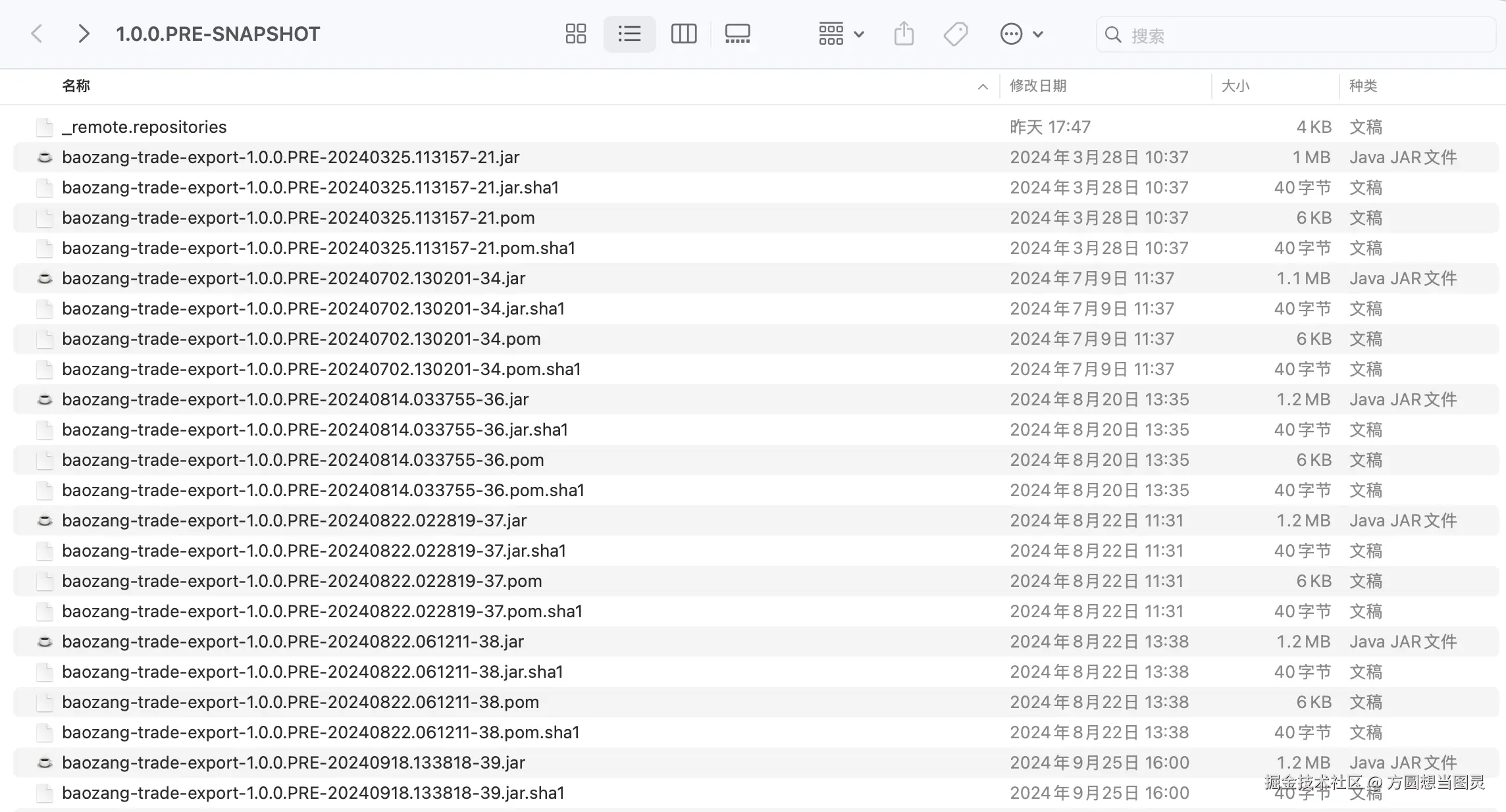Sort by 大小 column header
Screen dimensions: 1506x812
tap(1235, 86)
